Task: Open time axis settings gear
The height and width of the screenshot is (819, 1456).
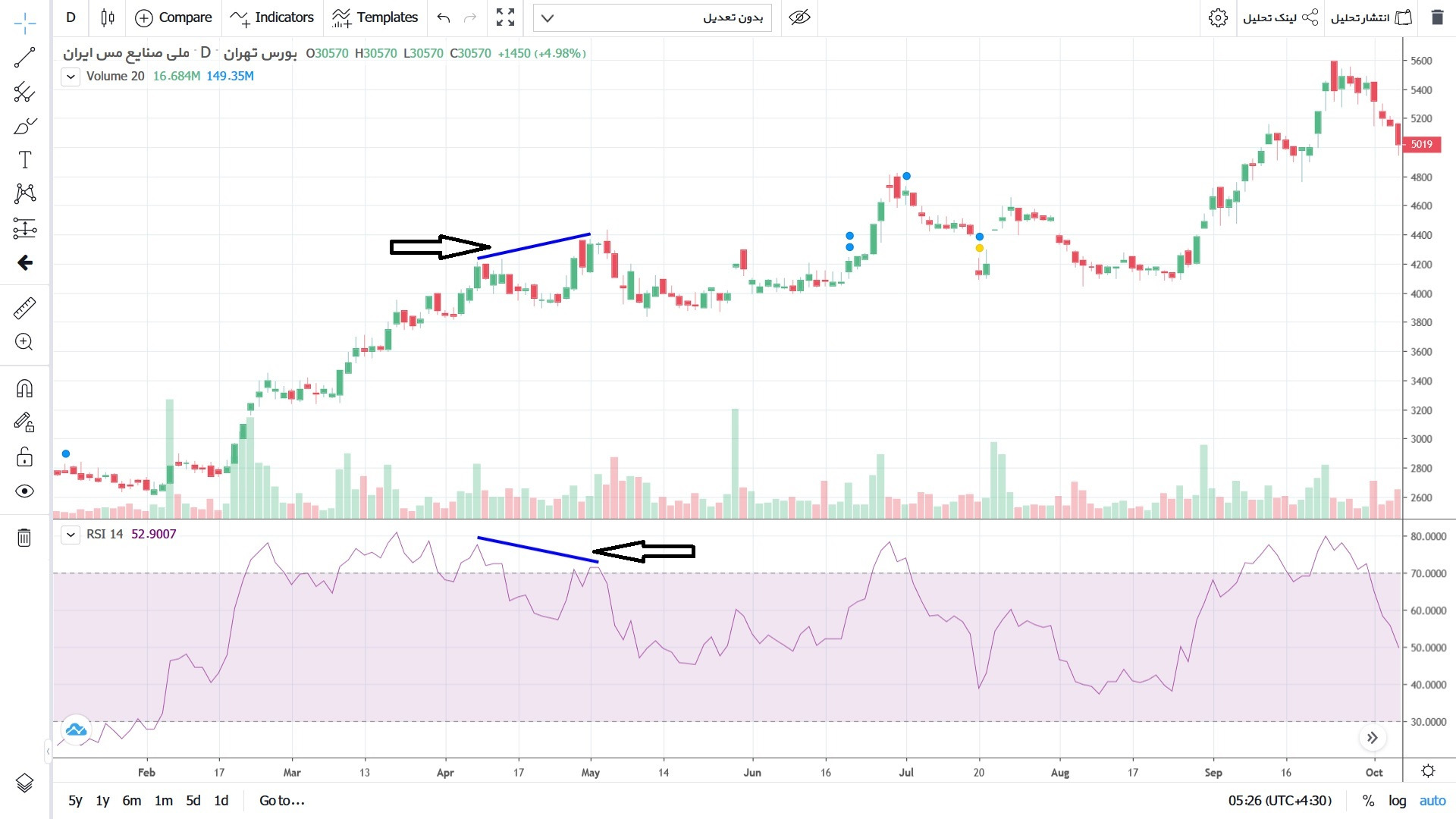Action: click(1429, 771)
